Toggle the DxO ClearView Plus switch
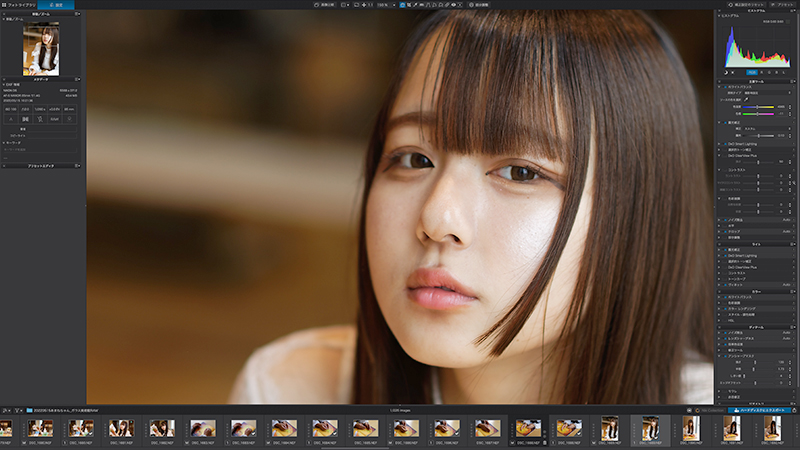 click(x=724, y=155)
